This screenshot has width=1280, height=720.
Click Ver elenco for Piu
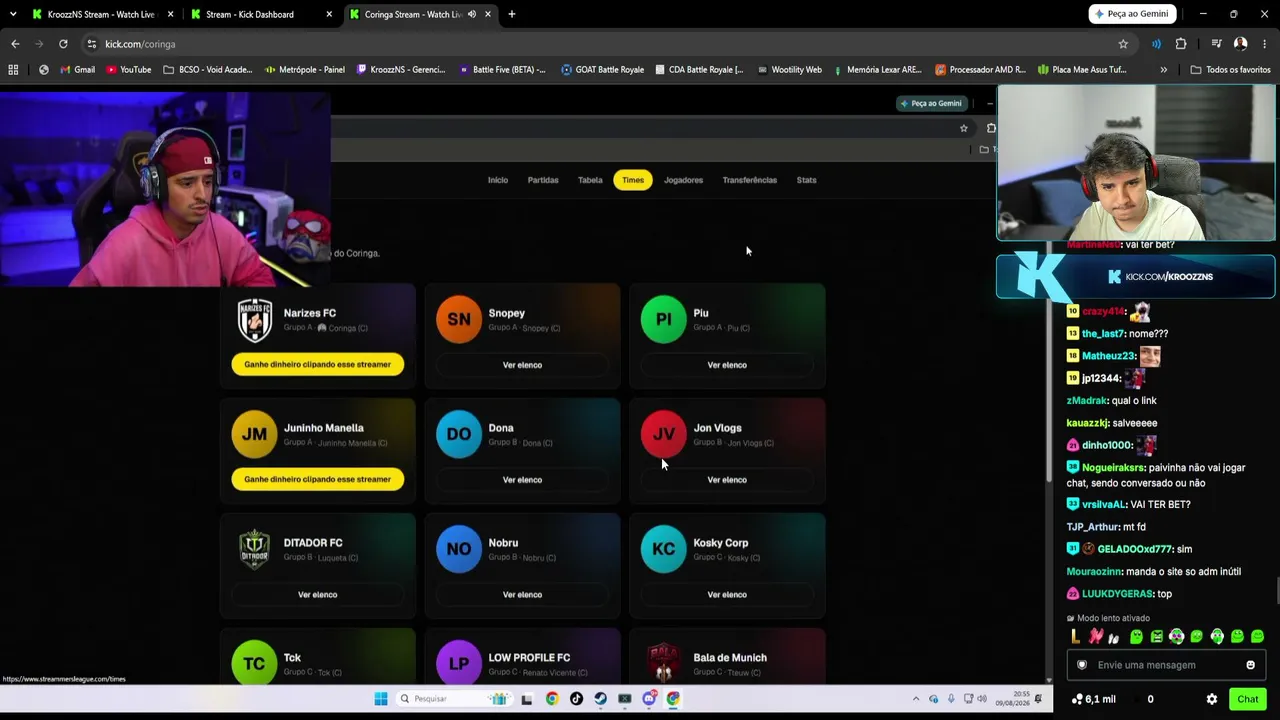[x=727, y=365]
